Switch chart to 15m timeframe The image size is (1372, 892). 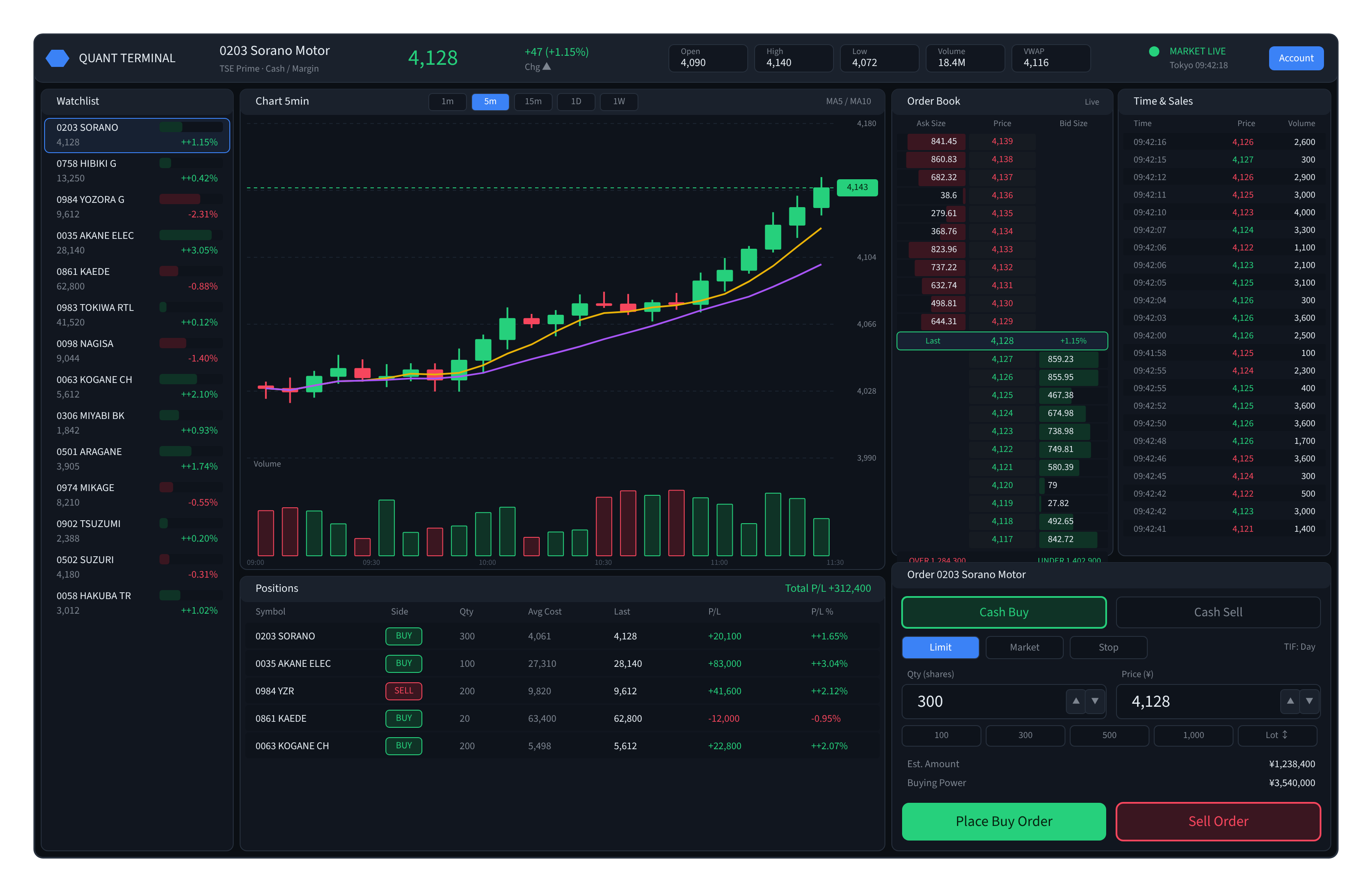tap(533, 102)
